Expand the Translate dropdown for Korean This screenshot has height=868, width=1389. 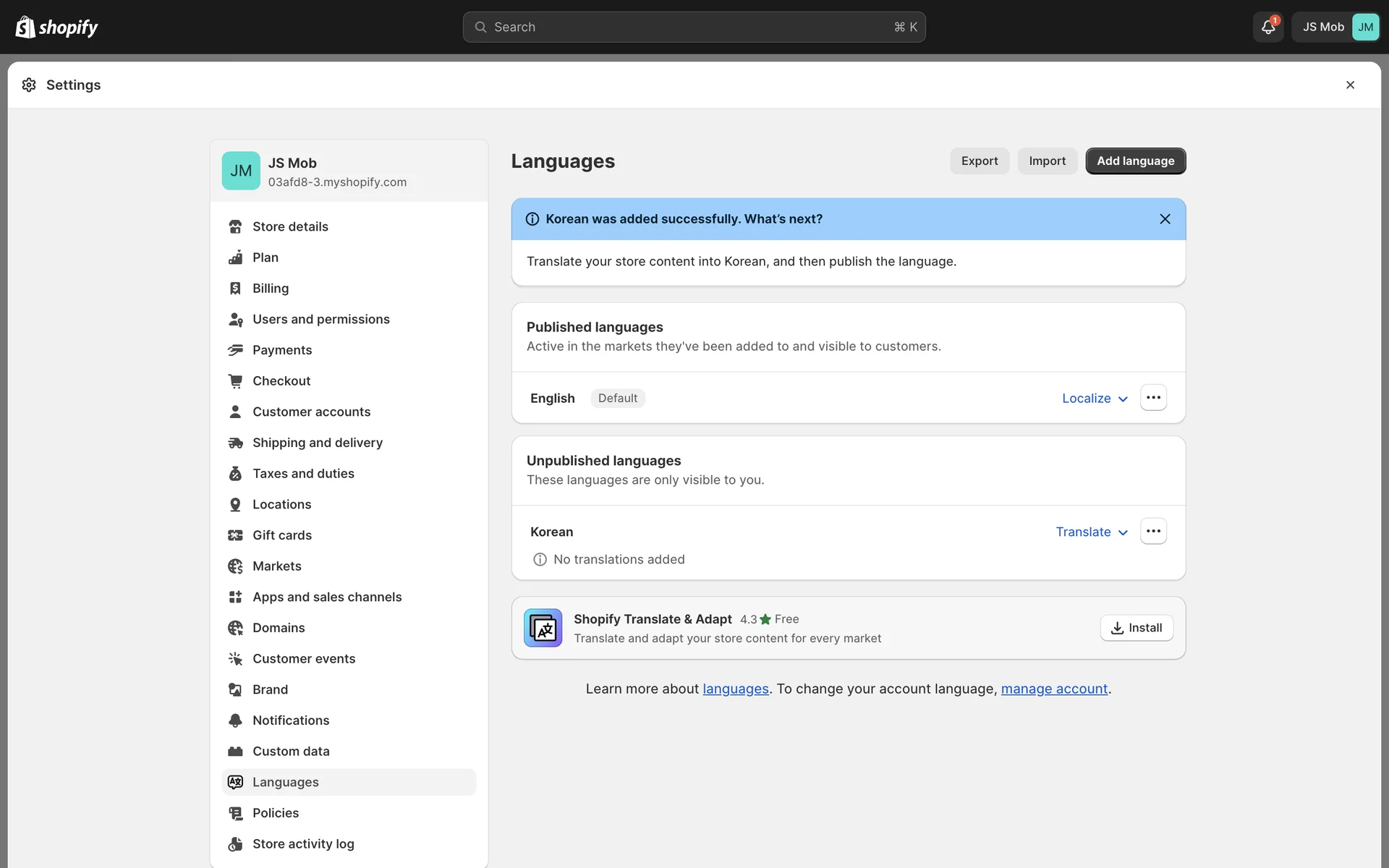(x=1092, y=532)
